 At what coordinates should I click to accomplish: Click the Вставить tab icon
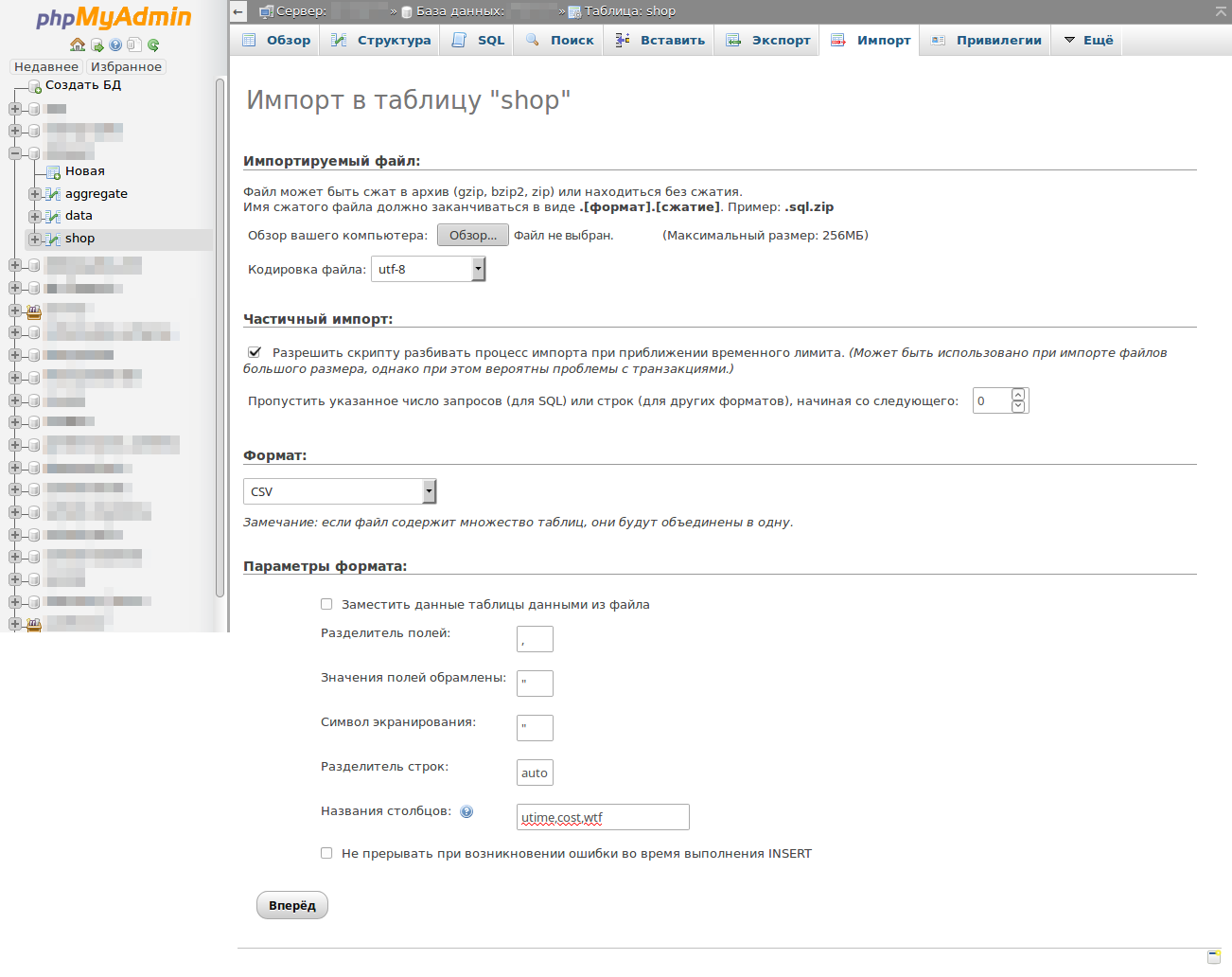tap(623, 40)
